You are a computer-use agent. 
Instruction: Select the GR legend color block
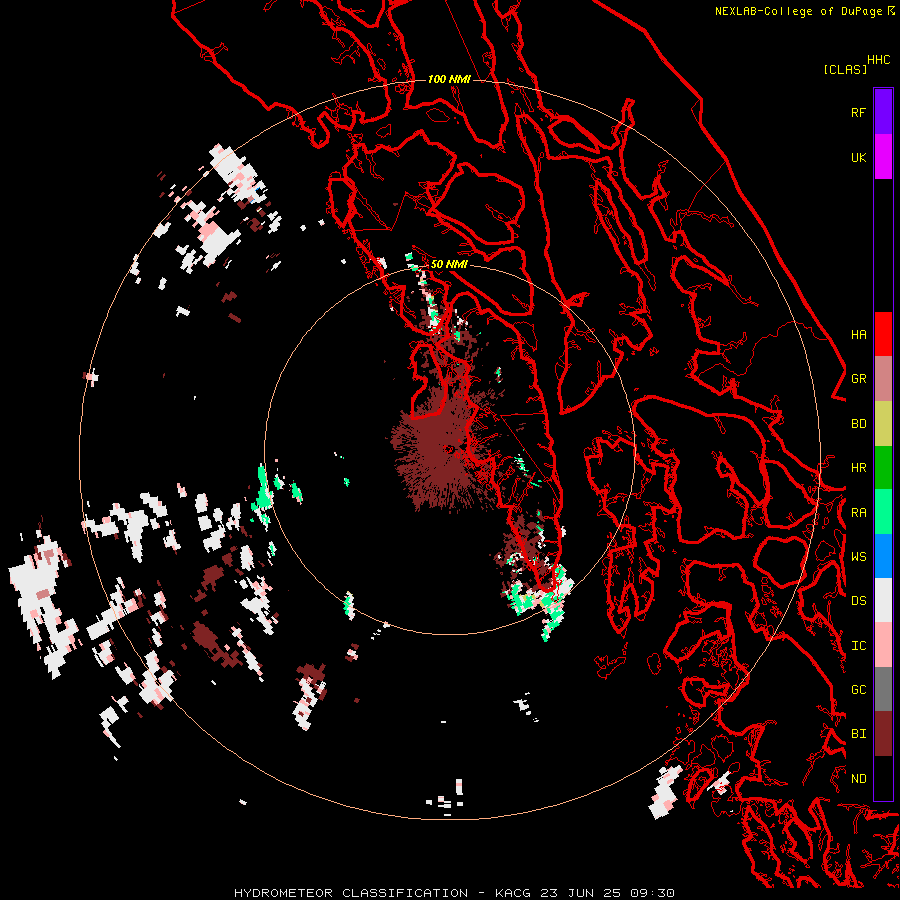coord(883,379)
